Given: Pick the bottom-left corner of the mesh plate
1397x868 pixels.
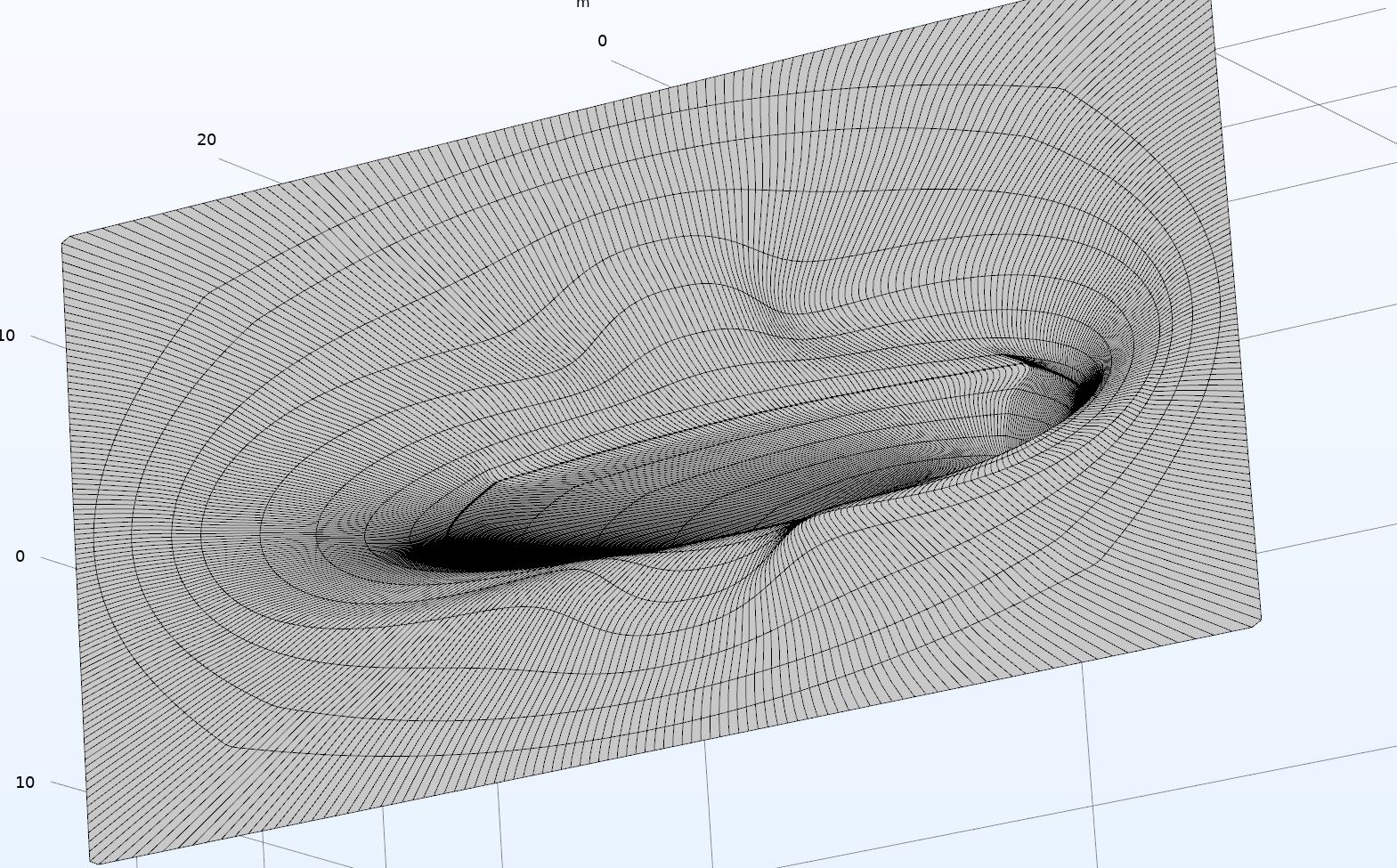Looking at the screenshot, I should pos(93,860).
